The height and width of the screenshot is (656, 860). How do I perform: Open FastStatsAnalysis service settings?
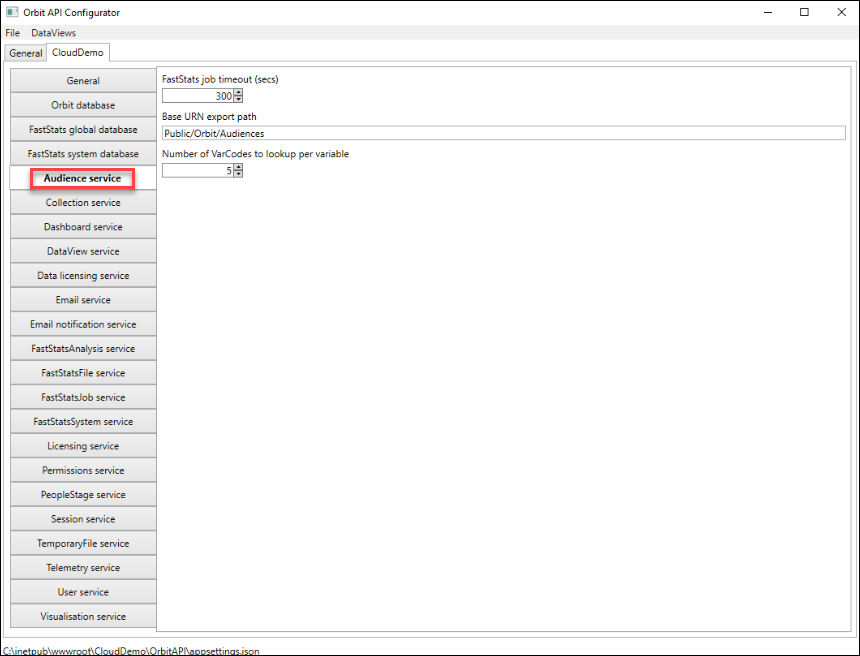point(83,348)
